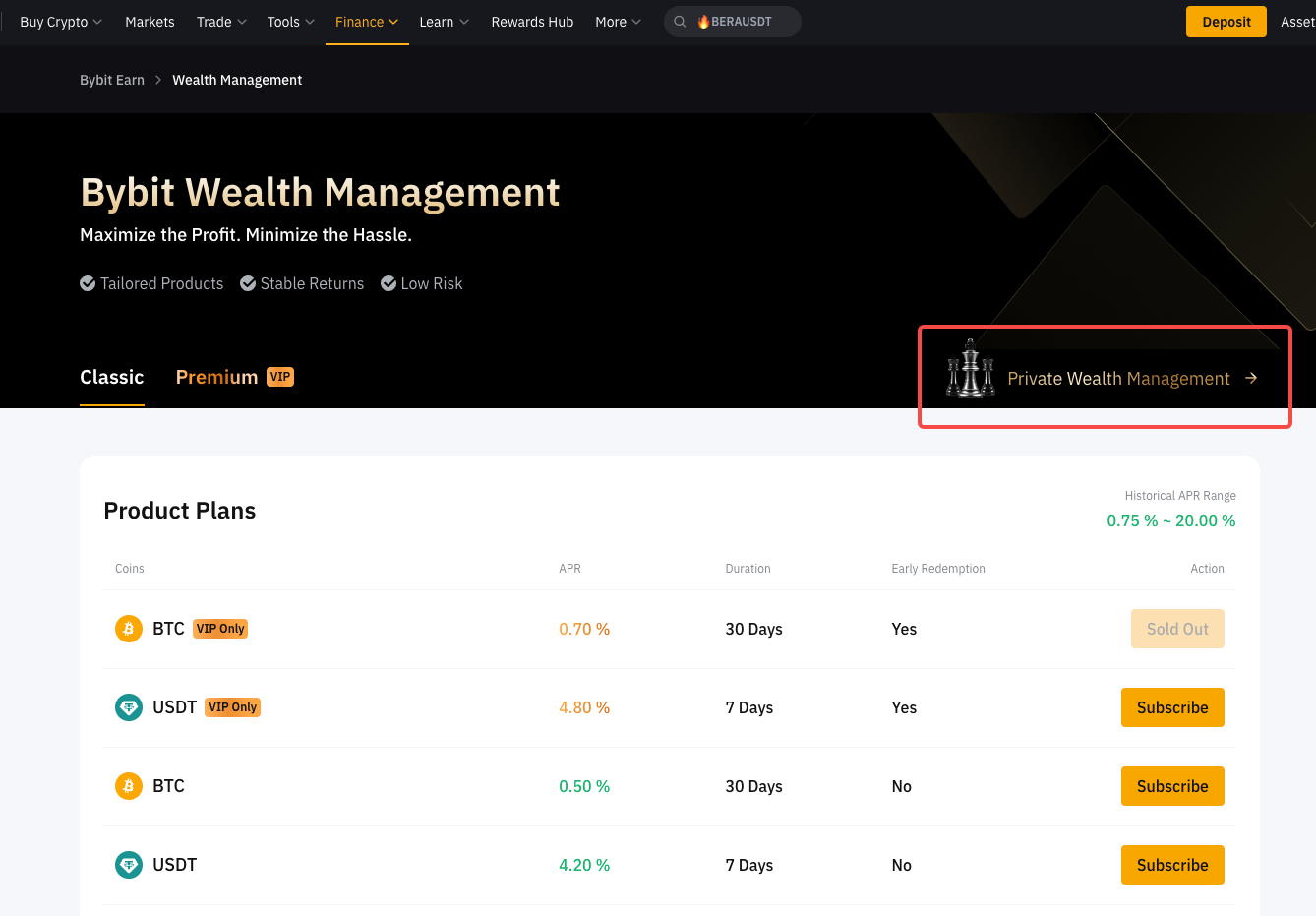This screenshot has height=916, width=1316.
Task: Click the USDT coin icon in VIP row
Action: click(129, 707)
